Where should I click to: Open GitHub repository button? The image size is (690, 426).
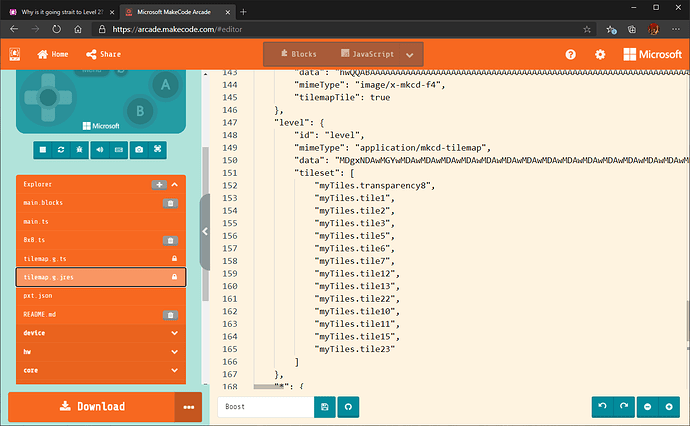[x=350, y=407]
